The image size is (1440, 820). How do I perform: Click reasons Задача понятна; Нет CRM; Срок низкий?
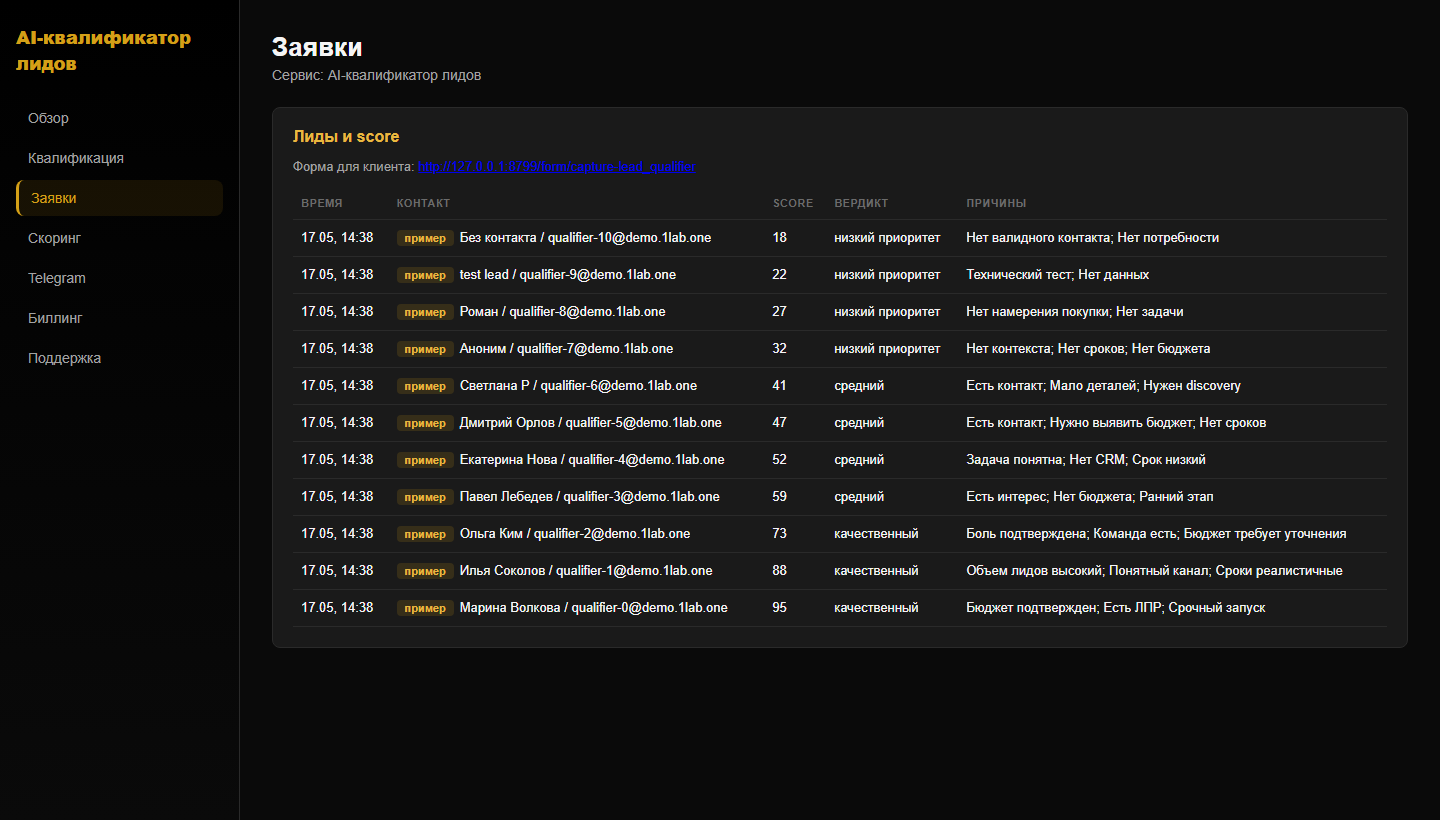coord(1086,460)
